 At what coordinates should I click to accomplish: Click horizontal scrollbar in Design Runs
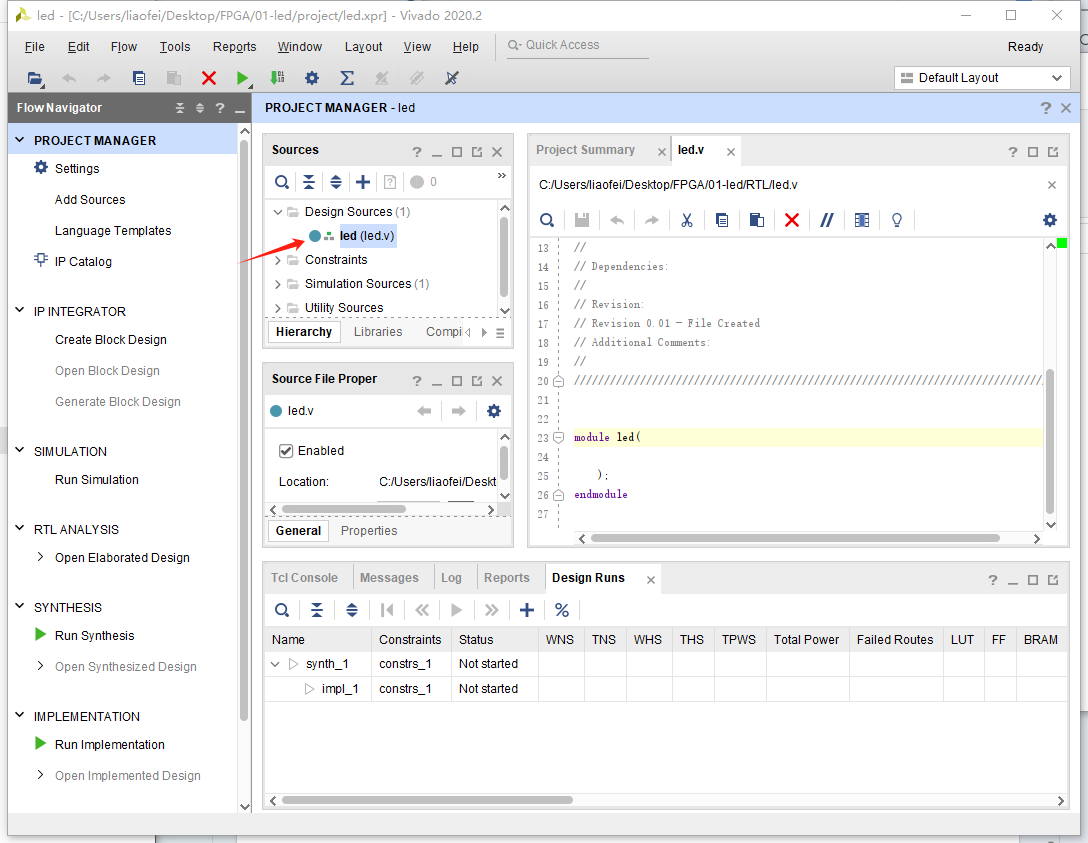click(427, 800)
